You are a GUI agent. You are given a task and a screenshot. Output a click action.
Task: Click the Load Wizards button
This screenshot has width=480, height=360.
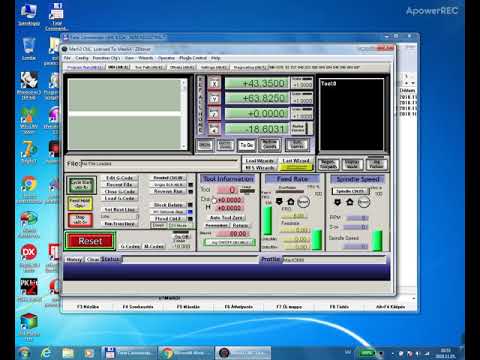260,161
